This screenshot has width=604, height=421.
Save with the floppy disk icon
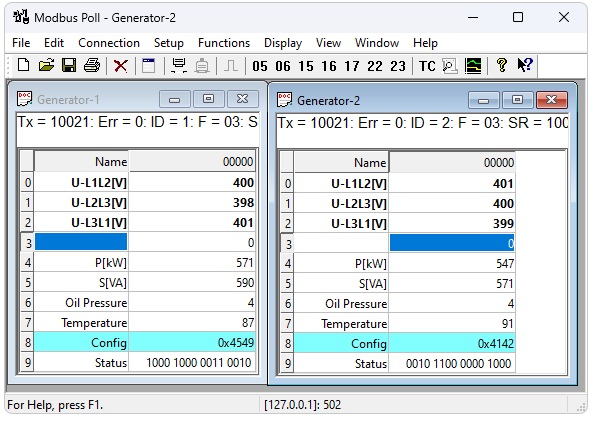click(69, 65)
